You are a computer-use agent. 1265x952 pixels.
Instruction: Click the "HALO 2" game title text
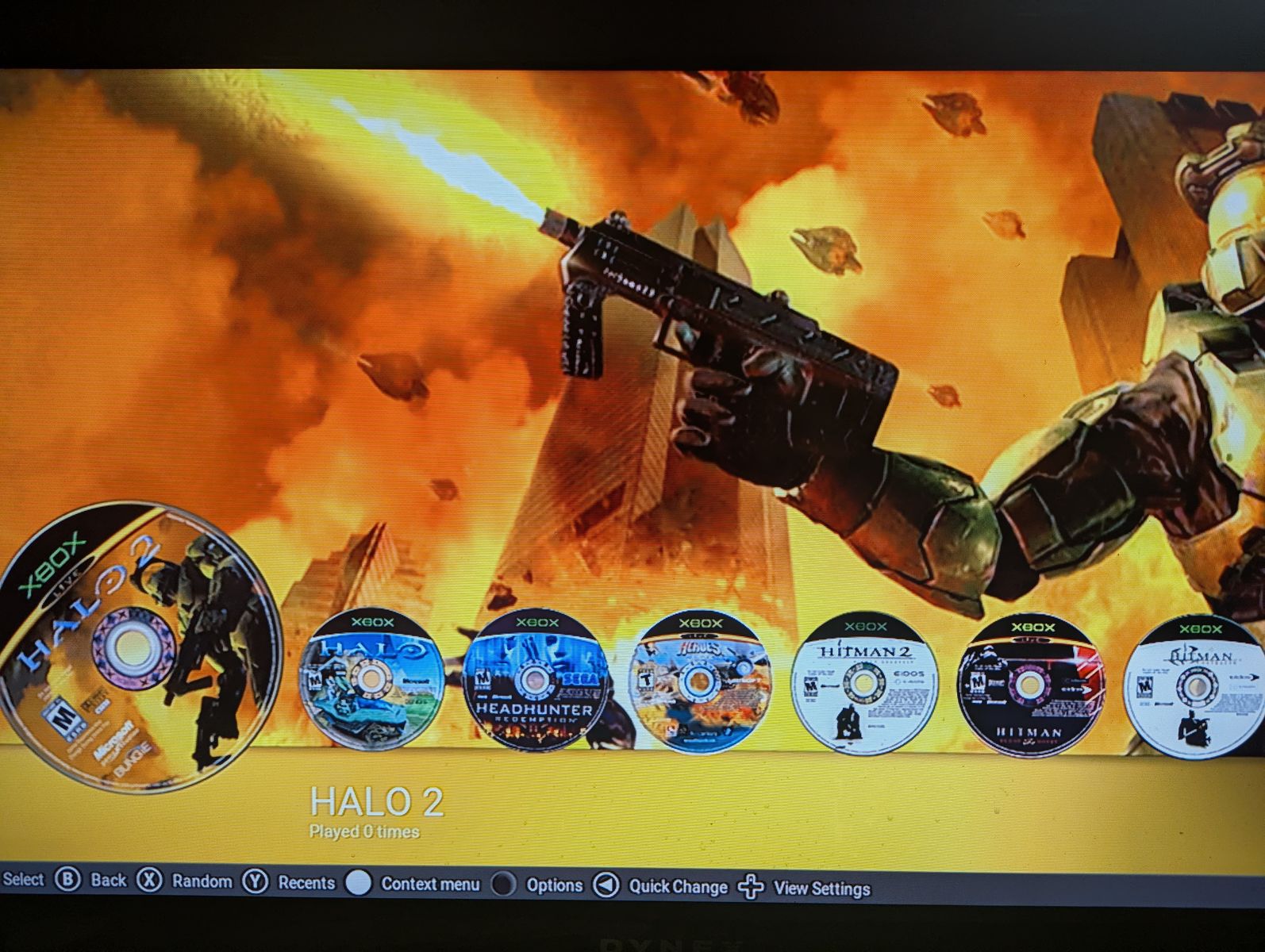(x=376, y=802)
